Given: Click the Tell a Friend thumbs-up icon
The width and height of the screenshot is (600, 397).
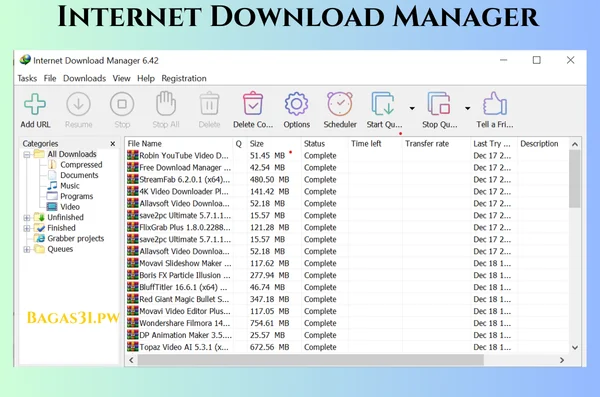Looking at the screenshot, I should tap(495, 104).
